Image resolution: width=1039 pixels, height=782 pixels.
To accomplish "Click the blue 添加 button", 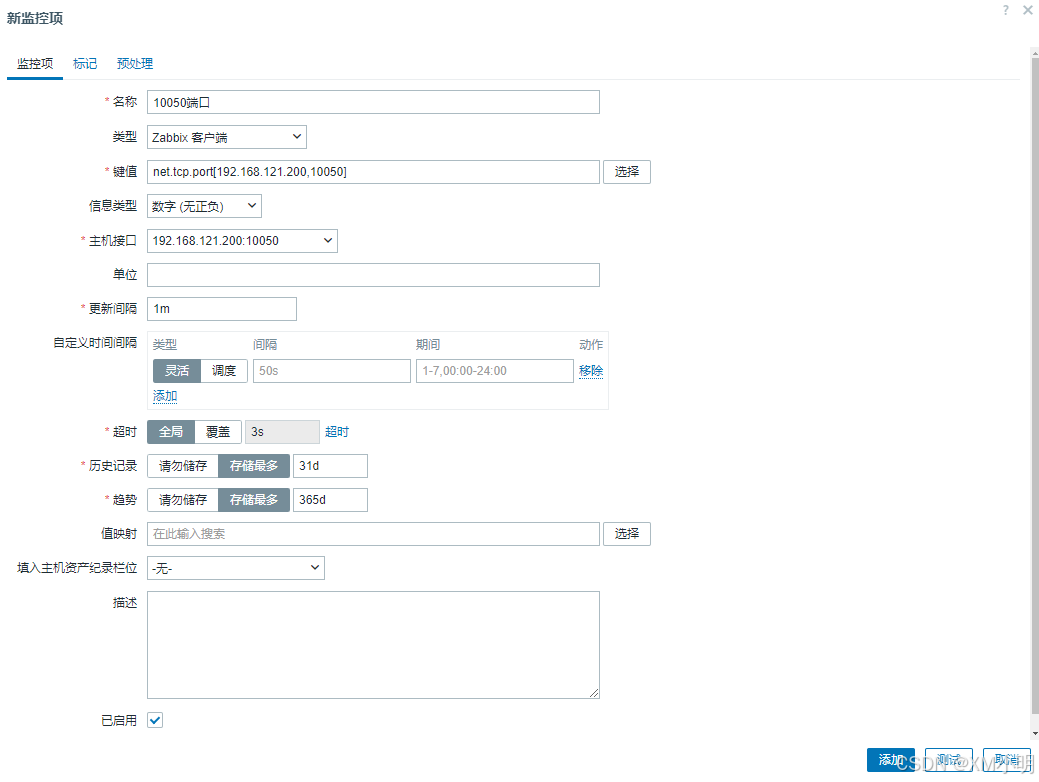I will click(891, 760).
